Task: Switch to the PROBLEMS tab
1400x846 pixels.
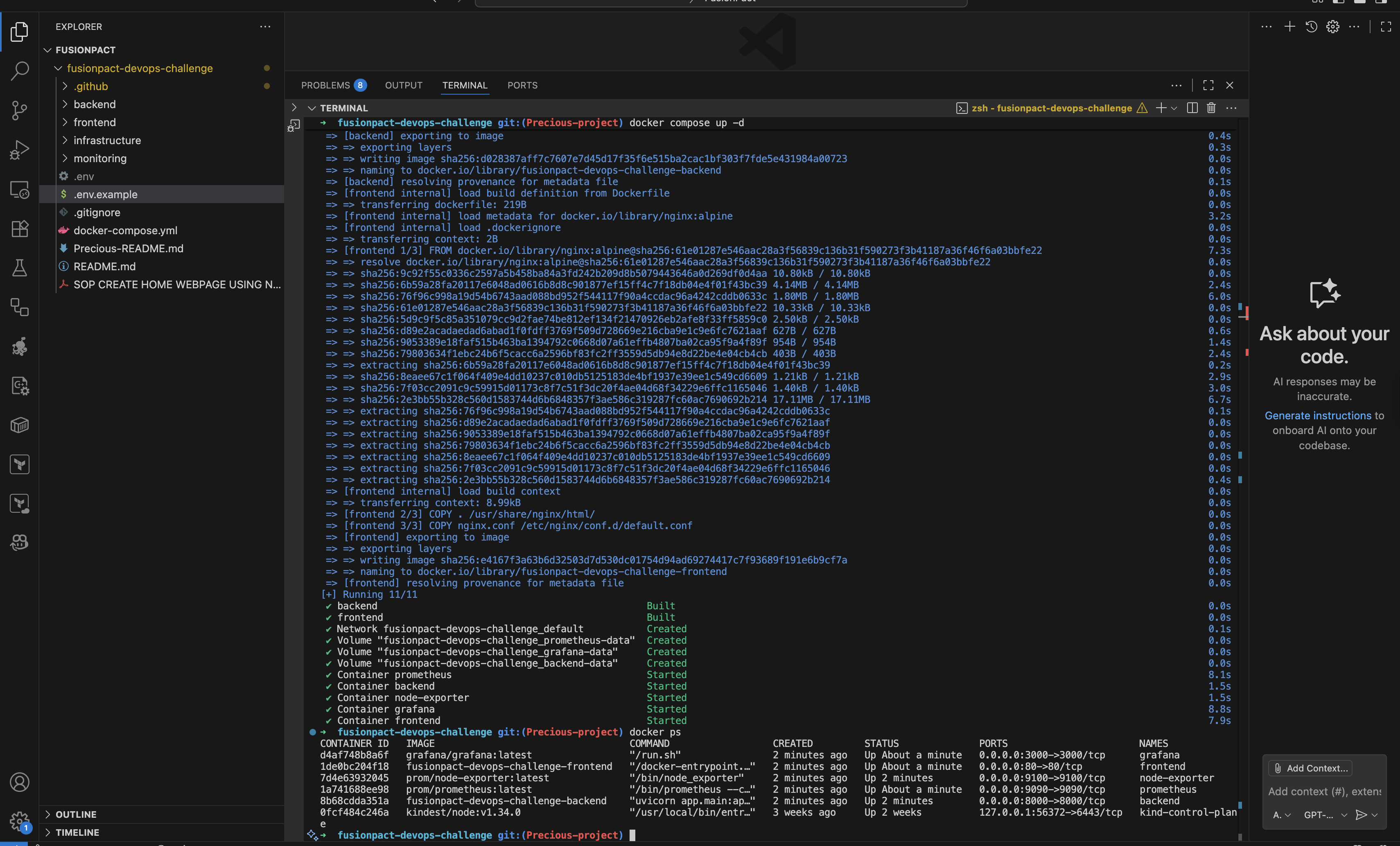Action: [x=325, y=85]
